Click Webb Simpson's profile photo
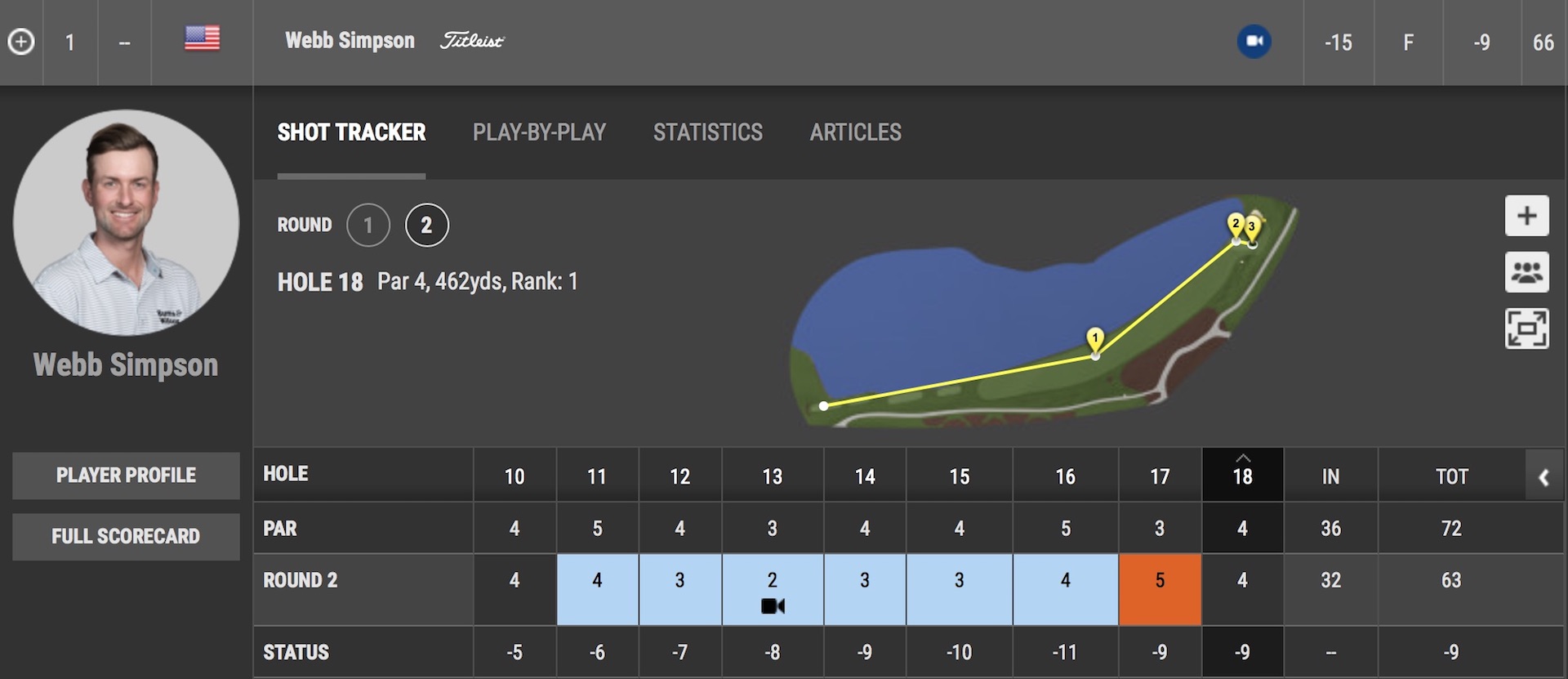Screen dimensions: 1568x679 click(x=126, y=222)
